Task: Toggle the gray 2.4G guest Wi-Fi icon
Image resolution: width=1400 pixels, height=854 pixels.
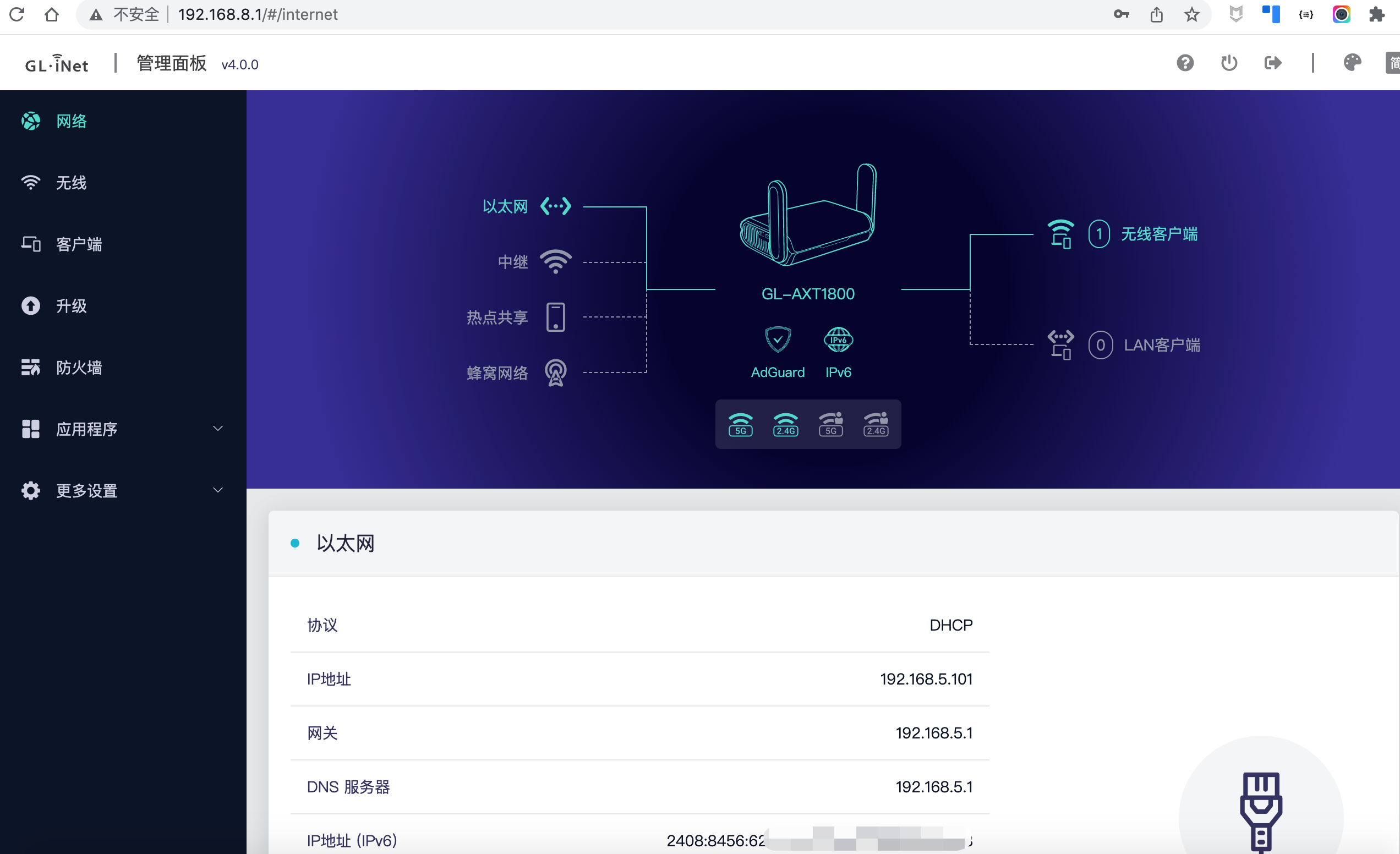Action: click(876, 424)
